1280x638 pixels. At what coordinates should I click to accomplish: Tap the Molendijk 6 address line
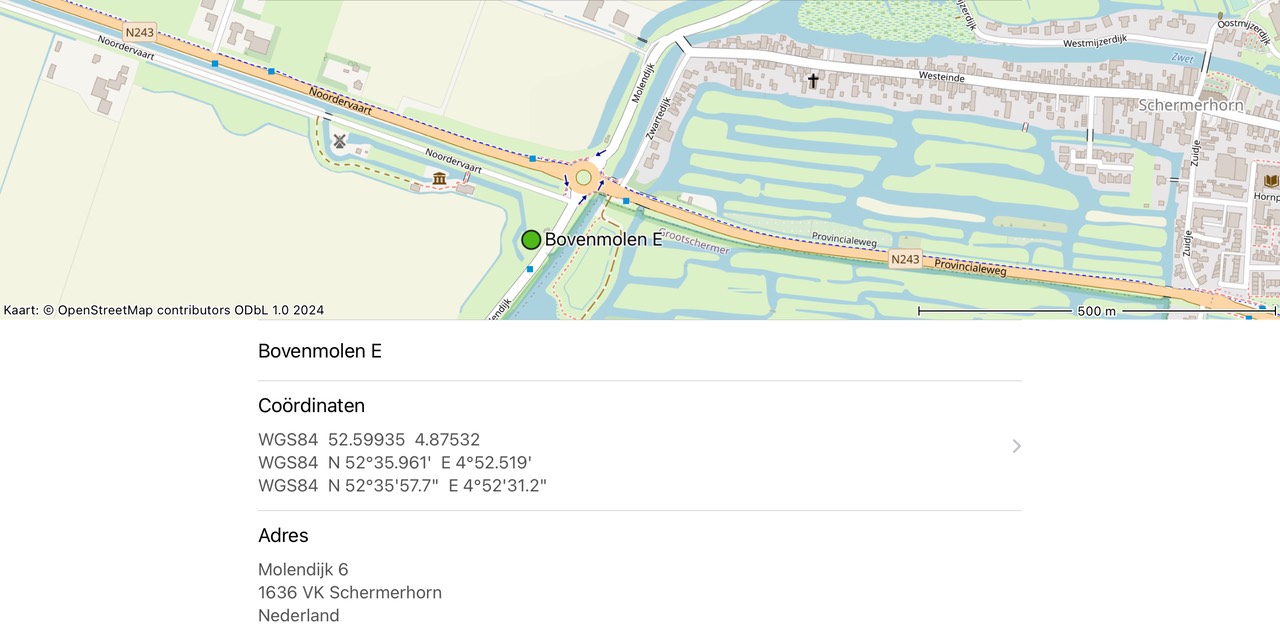click(x=303, y=570)
